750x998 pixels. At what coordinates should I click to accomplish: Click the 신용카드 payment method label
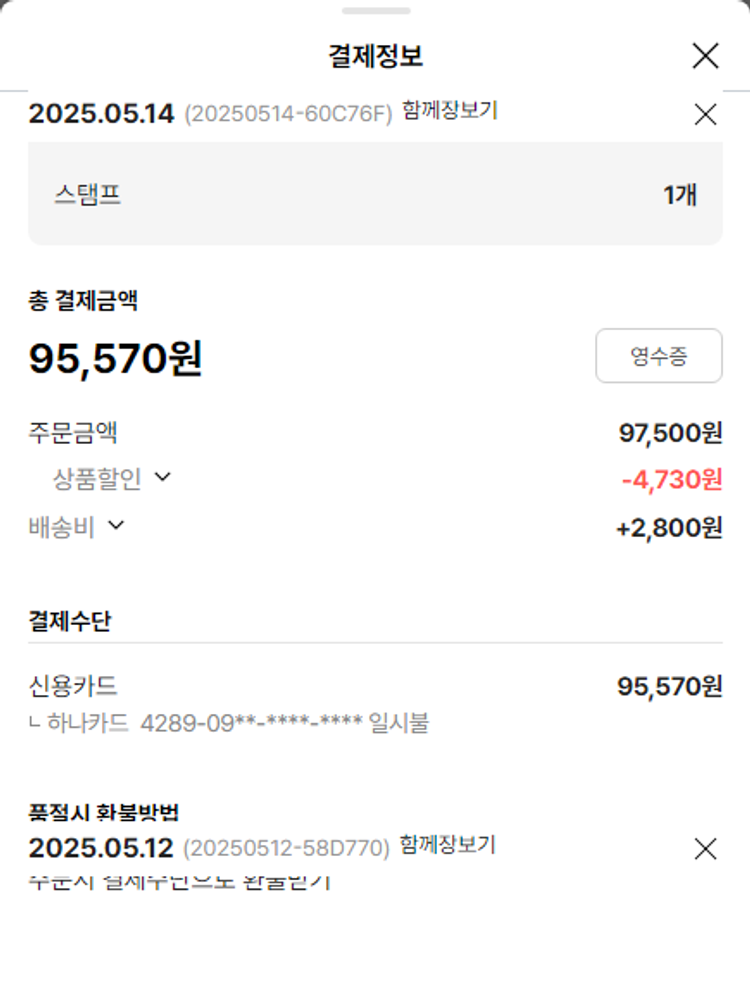pyautogui.click(x=73, y=686)
